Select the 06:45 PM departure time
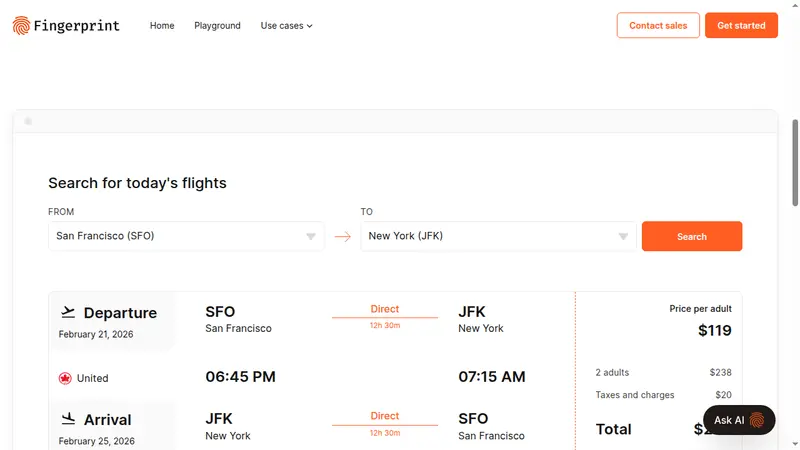The image size is (800, 450). pos(240,377)
